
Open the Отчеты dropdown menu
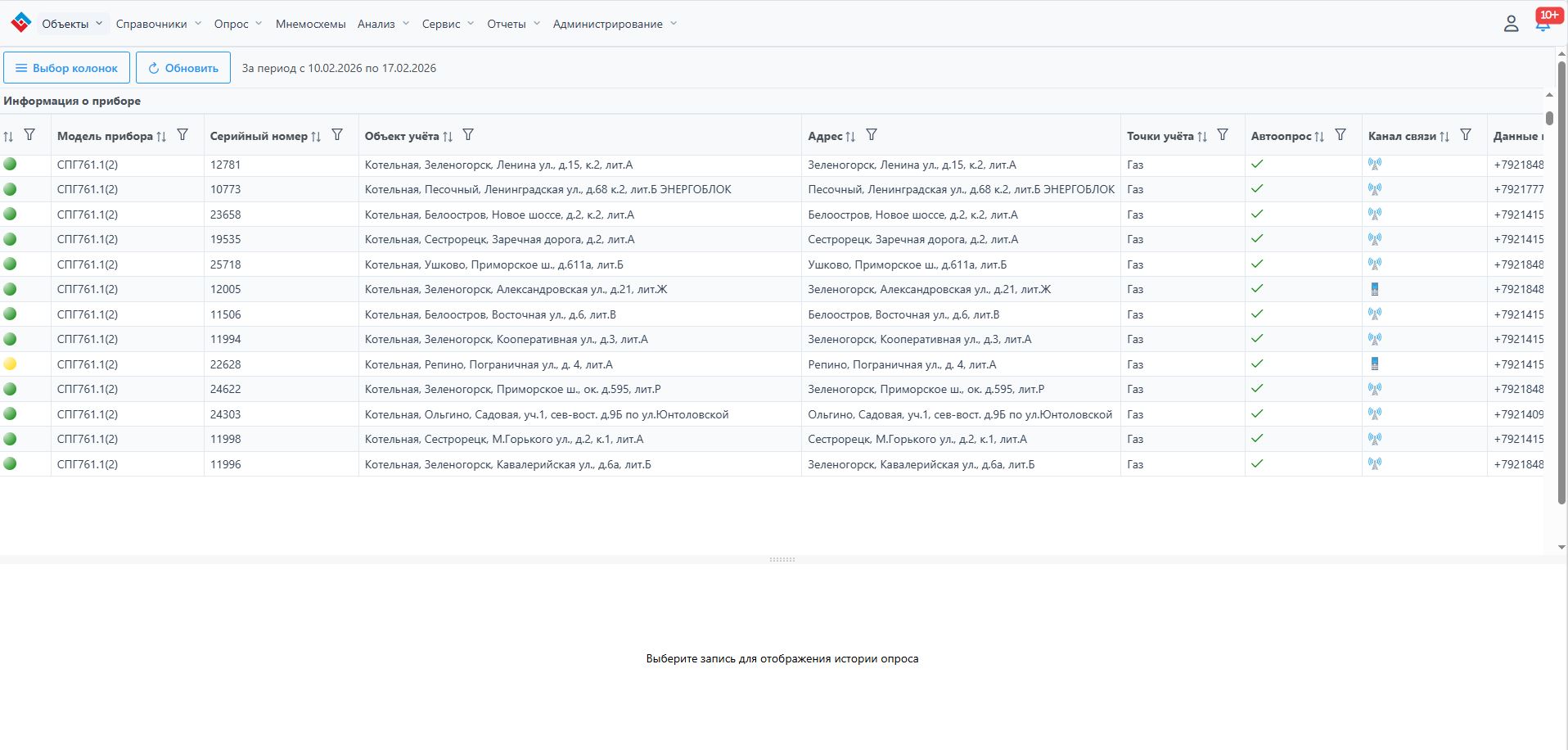(x=513, y=24)
